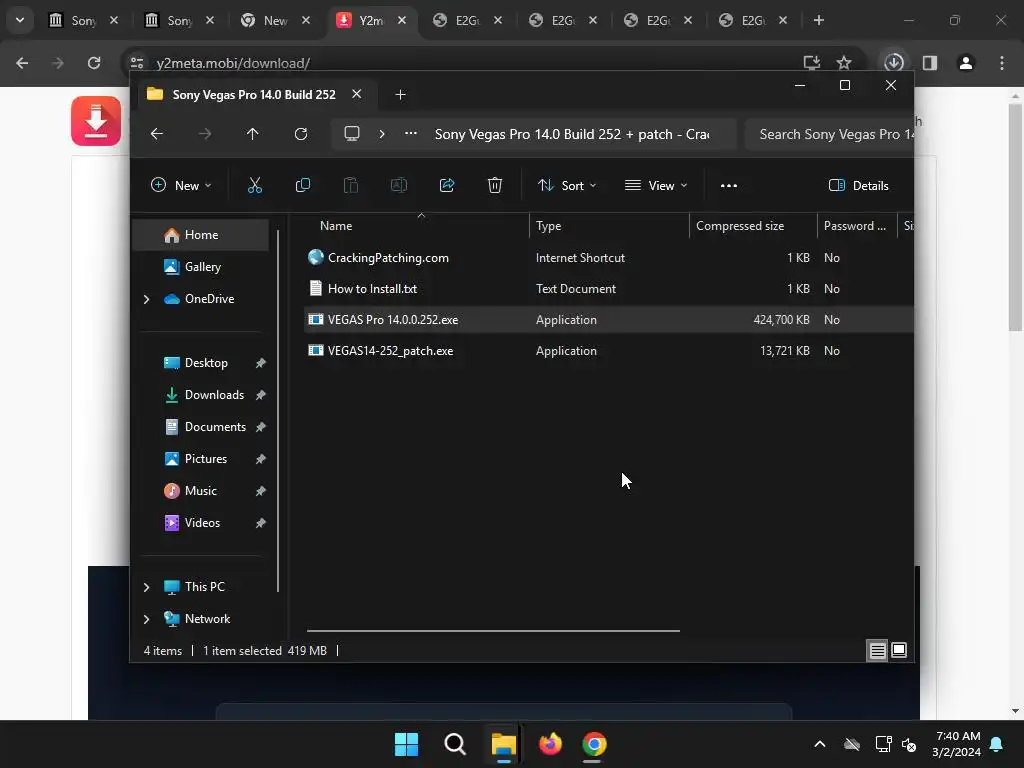Click the Paste clipboard icon

tap(351, 185)
